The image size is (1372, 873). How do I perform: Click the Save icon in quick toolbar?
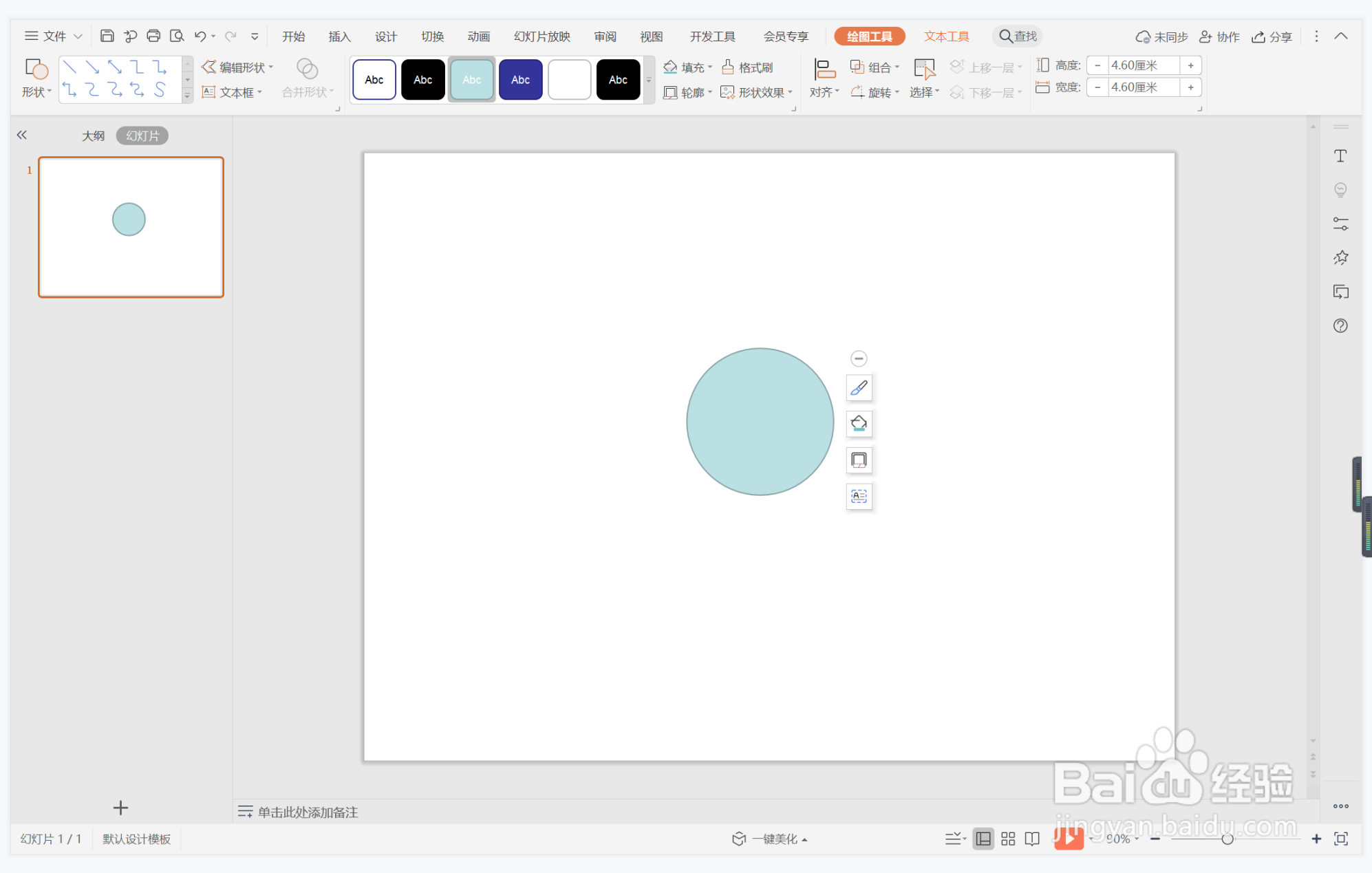point(107,36)
